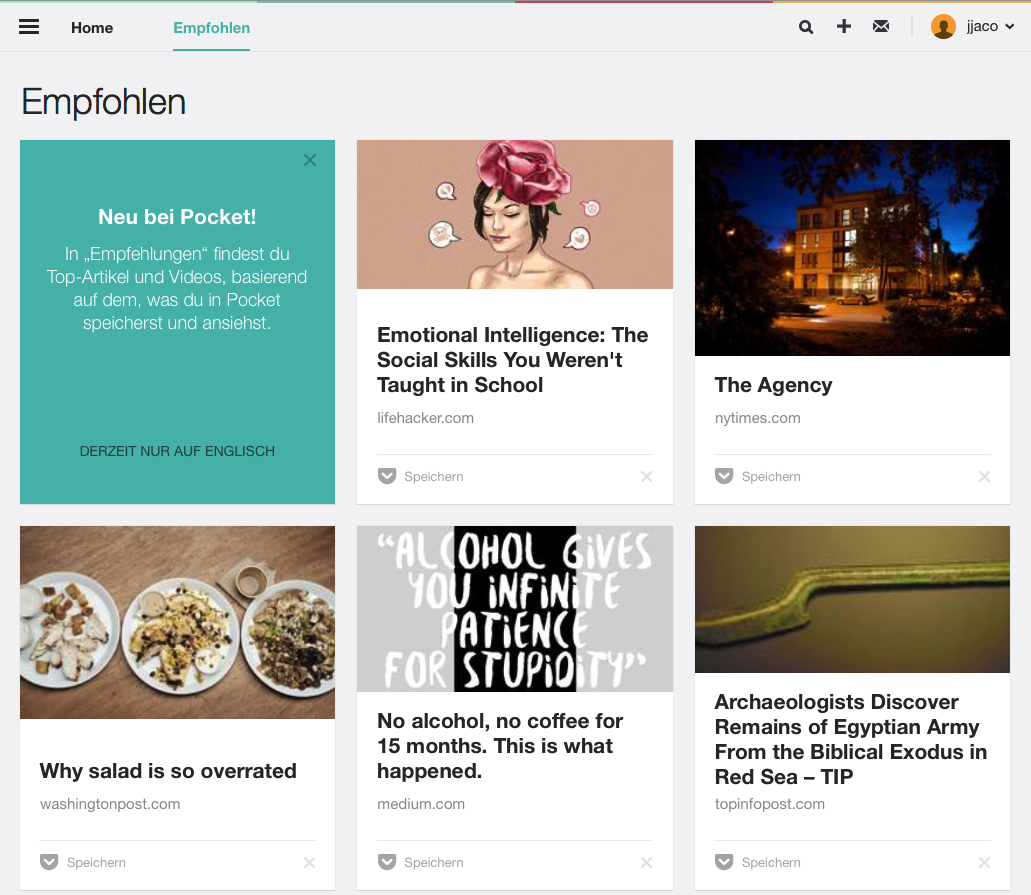
Task: Expand the jjaco account dropdown
Action: click(1009, 27)
